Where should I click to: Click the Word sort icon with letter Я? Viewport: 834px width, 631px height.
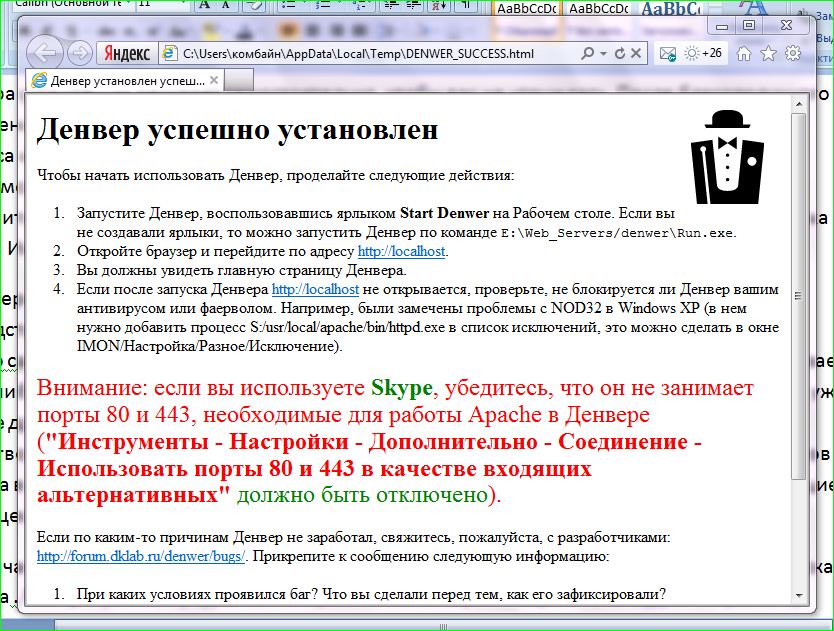click(439, 5)
